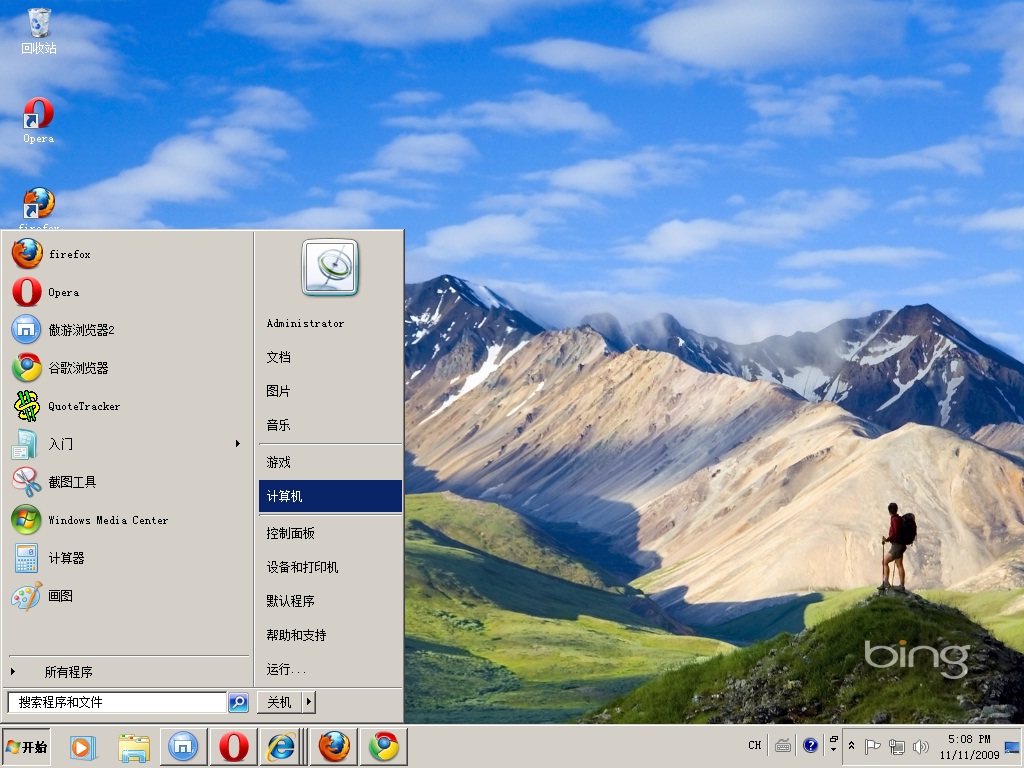Click the Show Desktop button
Screen dimensions: 1024x768
pos(1013,746)
